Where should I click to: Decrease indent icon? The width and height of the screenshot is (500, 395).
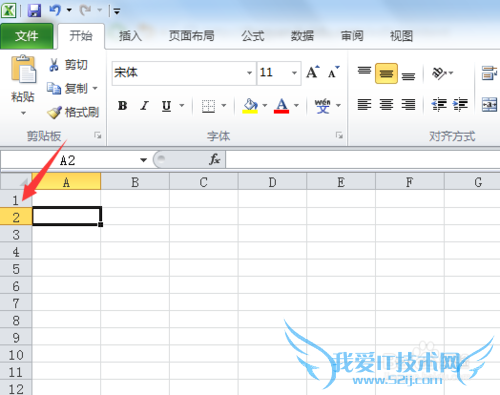click(439, 105)
